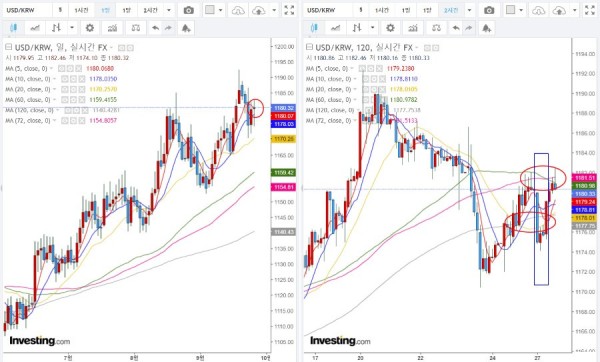The width and height of the screenshot is (600, 362).
Task: Open layout swatch dropdown arrow, left chart
Action: coord(220,10)
